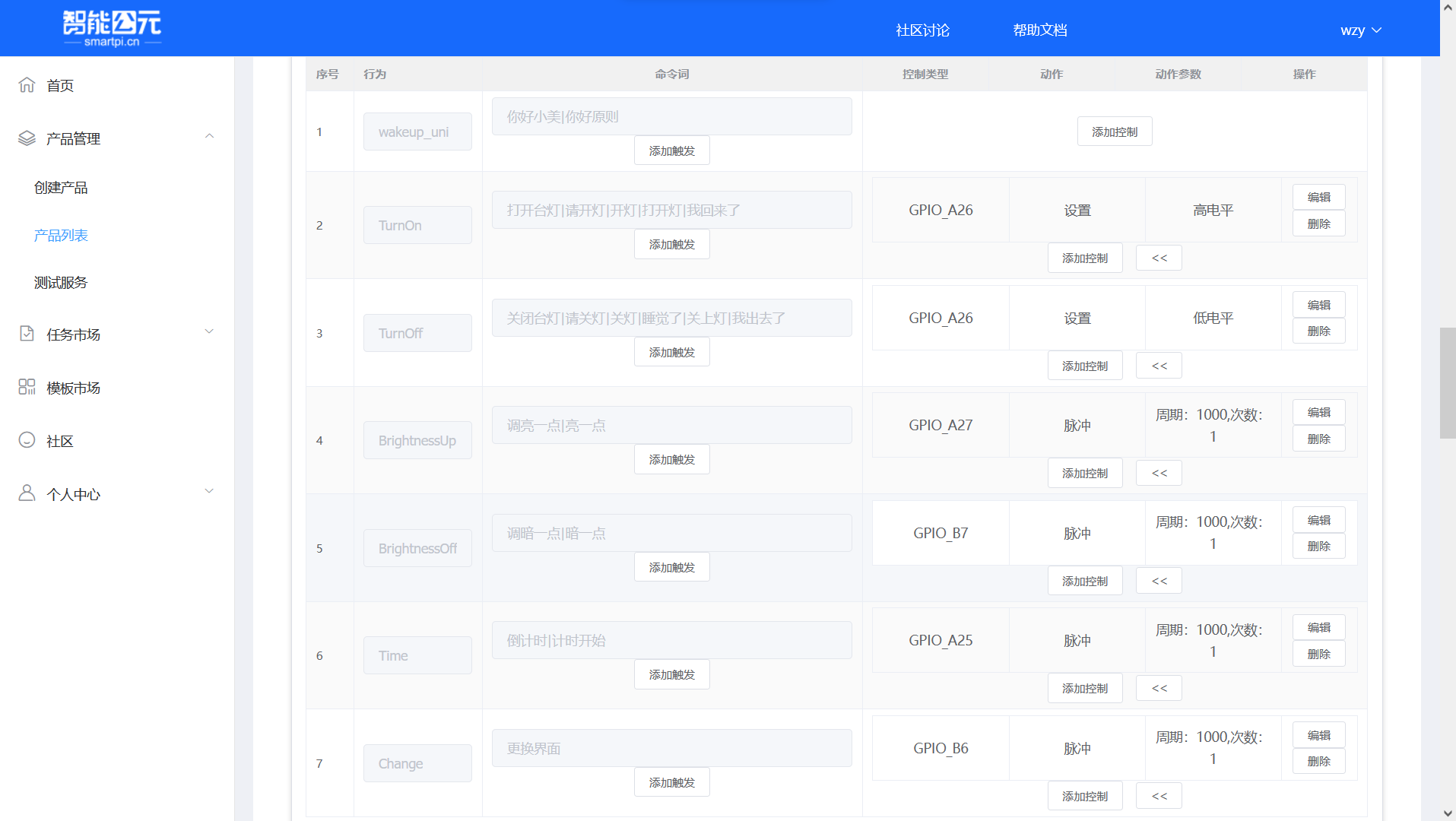Open the wzy user dropdown
This screenshot has width=1456, height=821.
coord(1361,30)
